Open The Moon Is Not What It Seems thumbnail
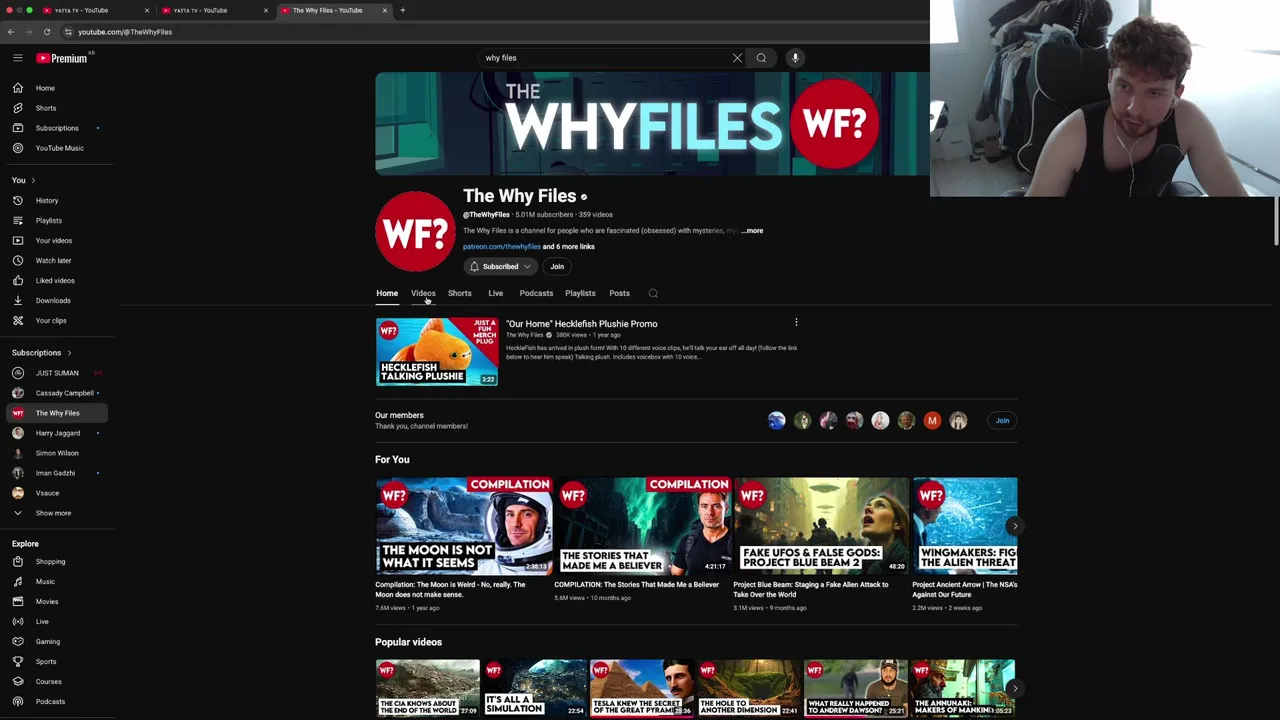Viewport: 1280px width, 720px height. point(464,526)
